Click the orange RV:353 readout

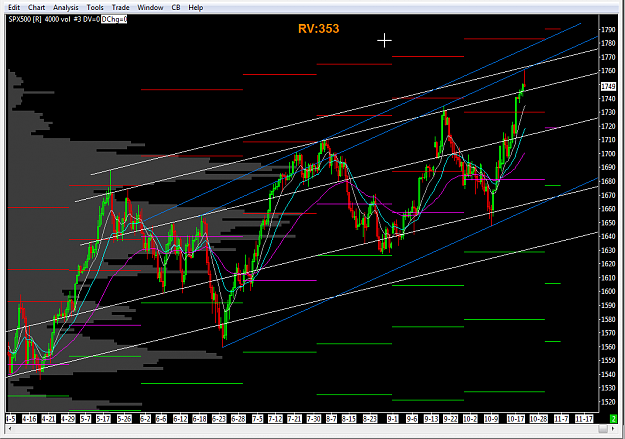[318, 29]
